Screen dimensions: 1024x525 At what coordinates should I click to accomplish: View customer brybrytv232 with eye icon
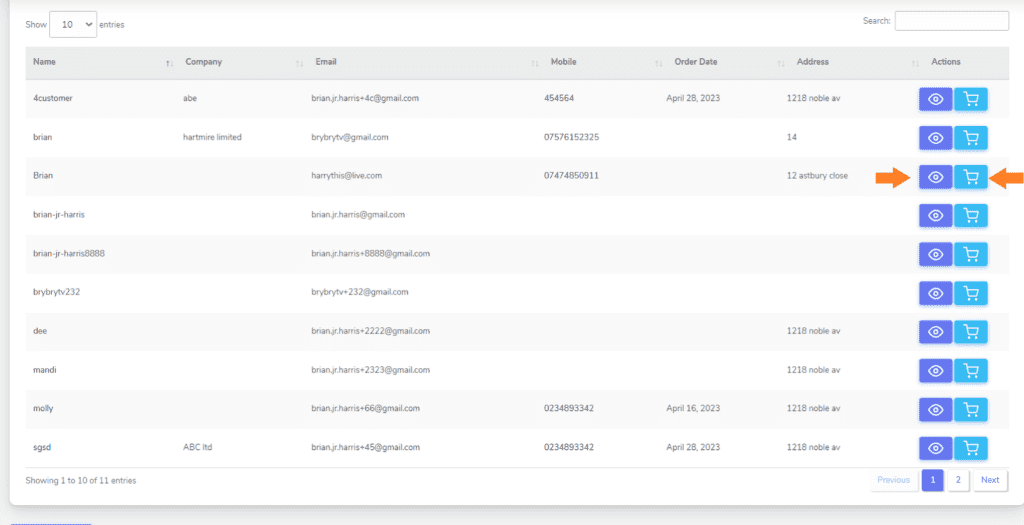pyautogui.click(x=935, y=293)
